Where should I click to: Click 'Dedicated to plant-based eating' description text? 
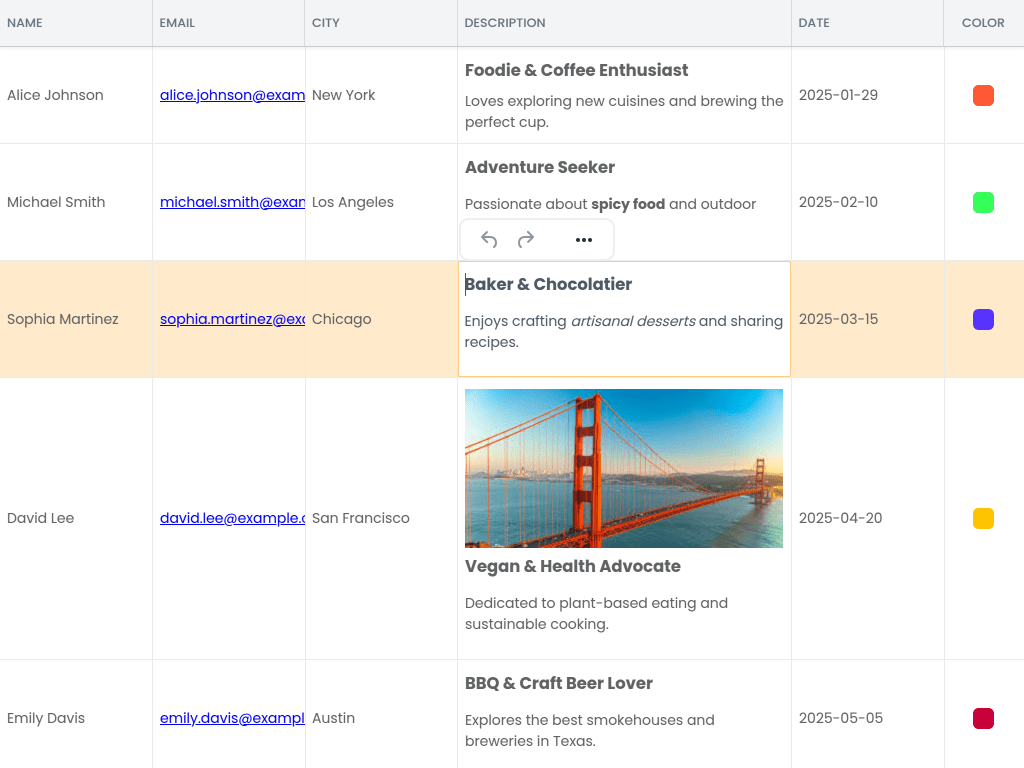pyautogui.click(x=596, y=613)
